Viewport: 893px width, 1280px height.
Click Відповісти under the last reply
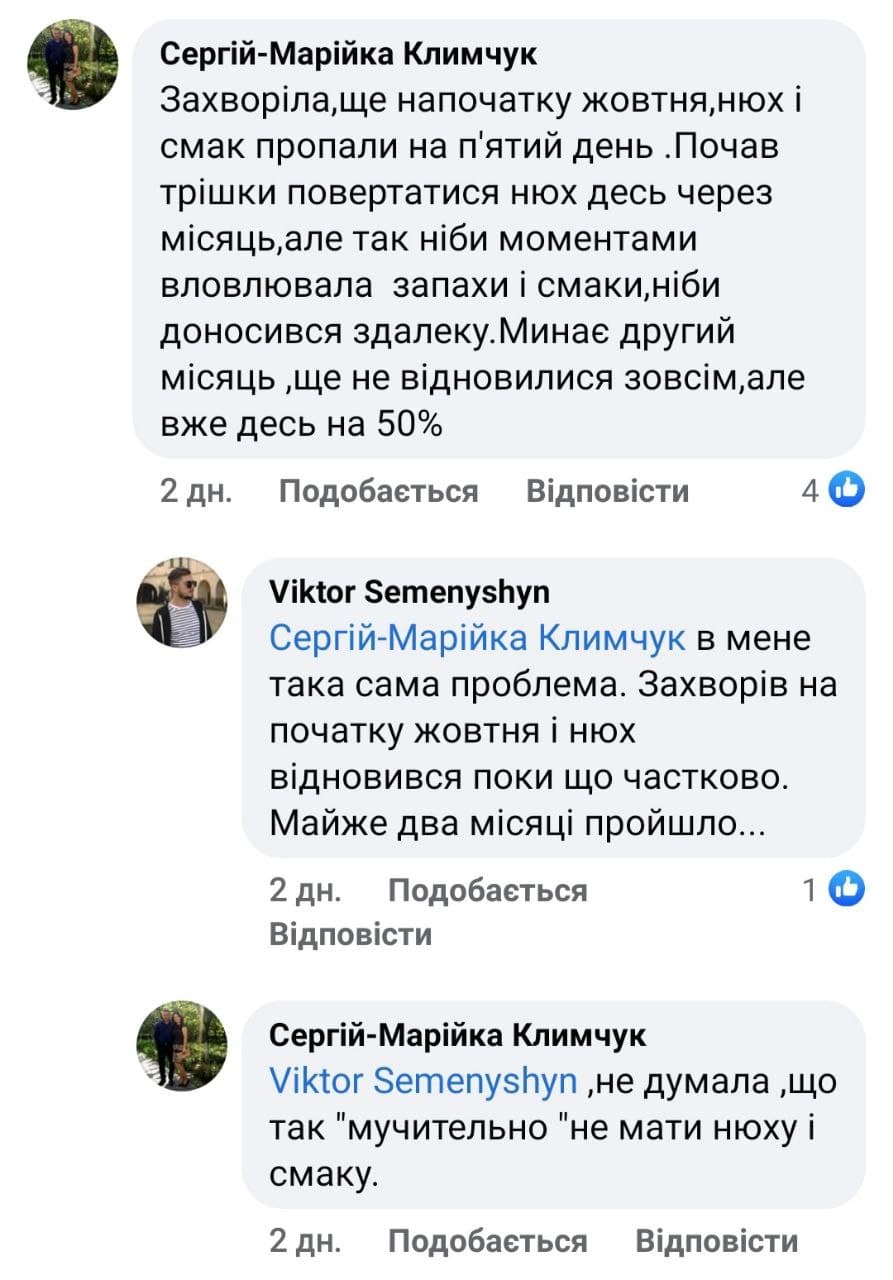point(716,1241)
